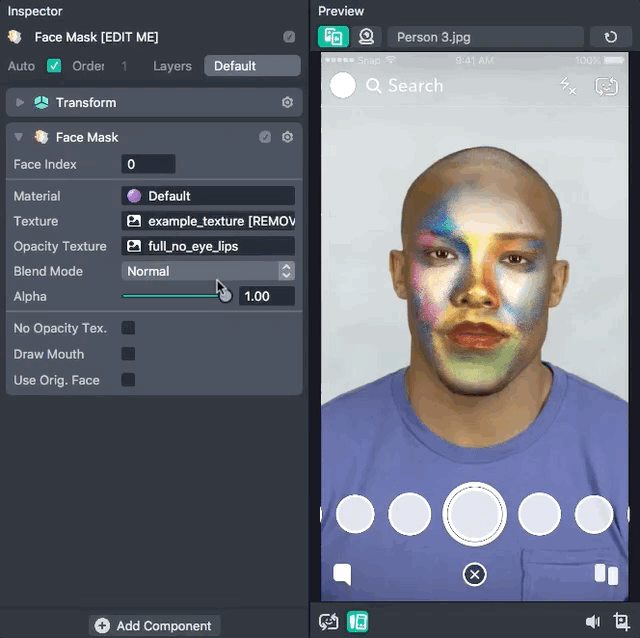Uncheck the Auto render order checkbox

pos(54,66)
